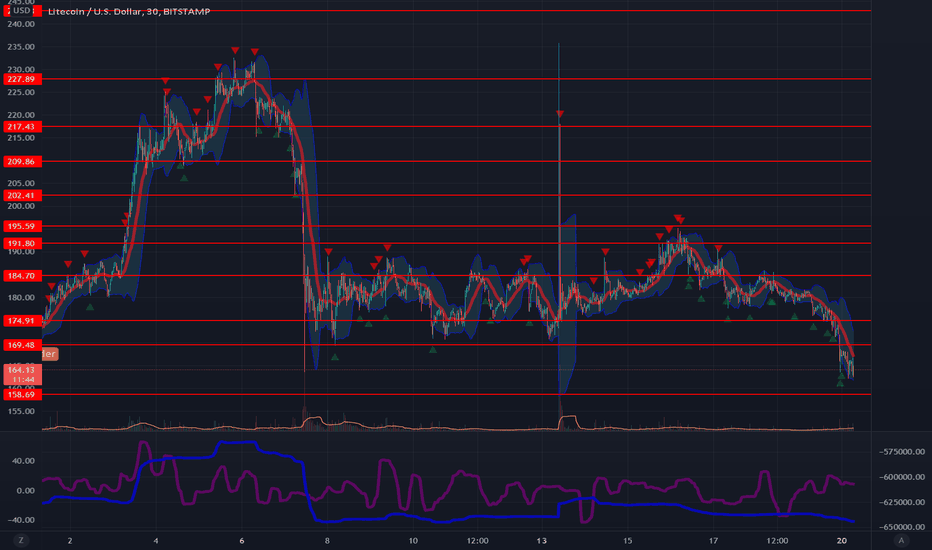Click the Z timezone button on the time axis
This screenshot has height=550, width=932.
pos(21,540)
